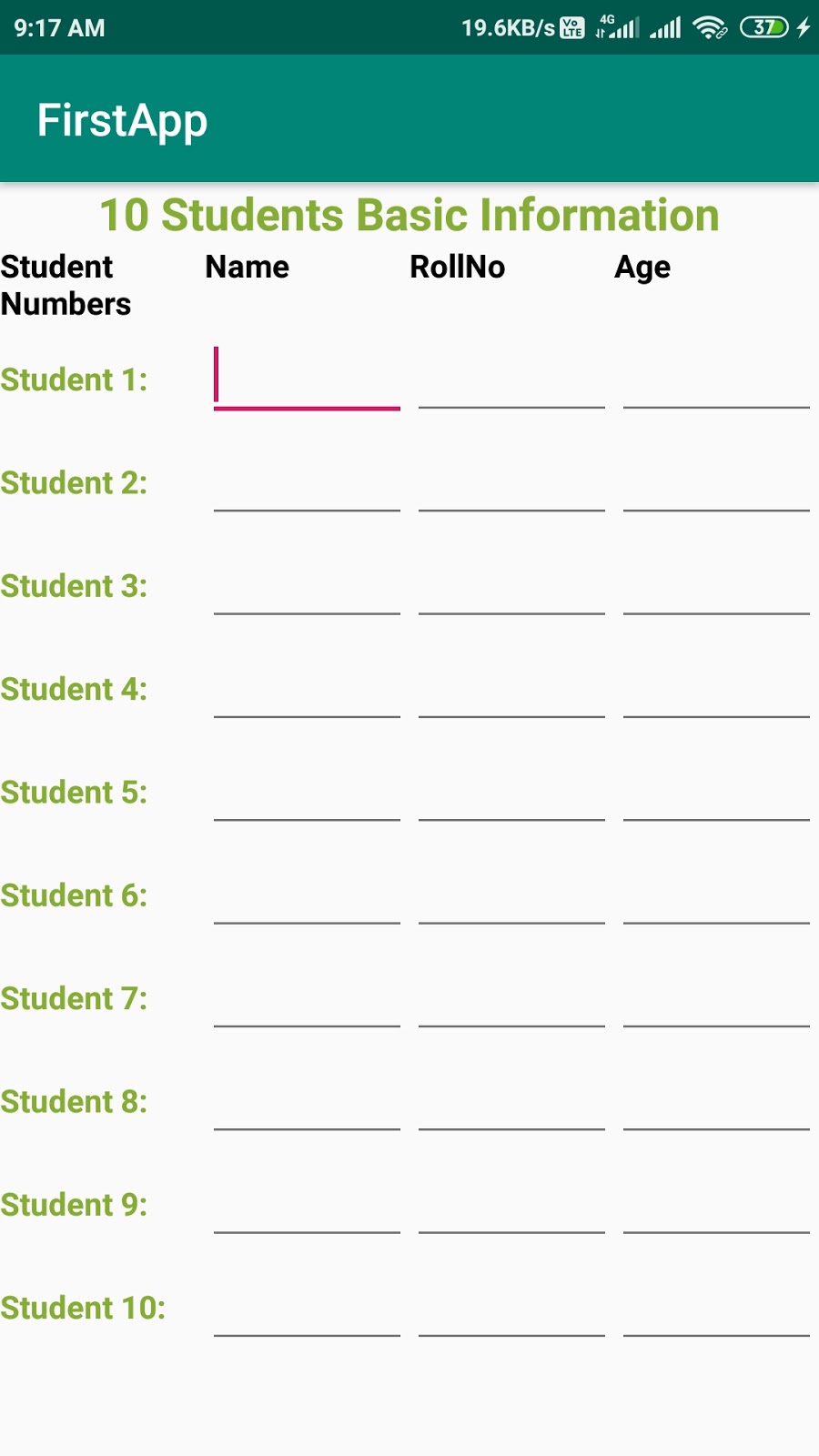The height and width of the screenshot is (1456, 819).
Task: Select the 10 Students Basic Information heading
Action: [x=409, y=216]
